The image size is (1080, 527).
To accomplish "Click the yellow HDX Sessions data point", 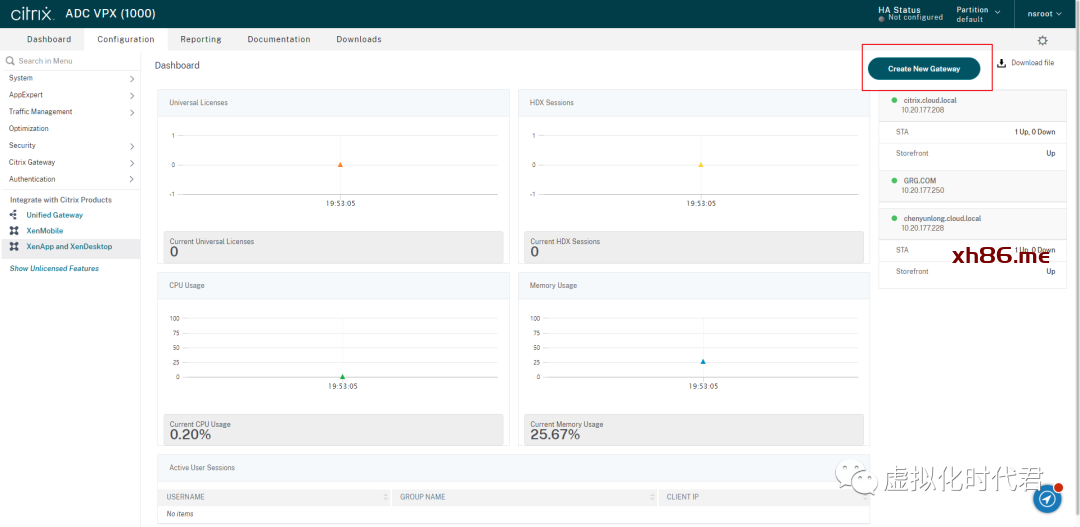I will pos(700,165).
